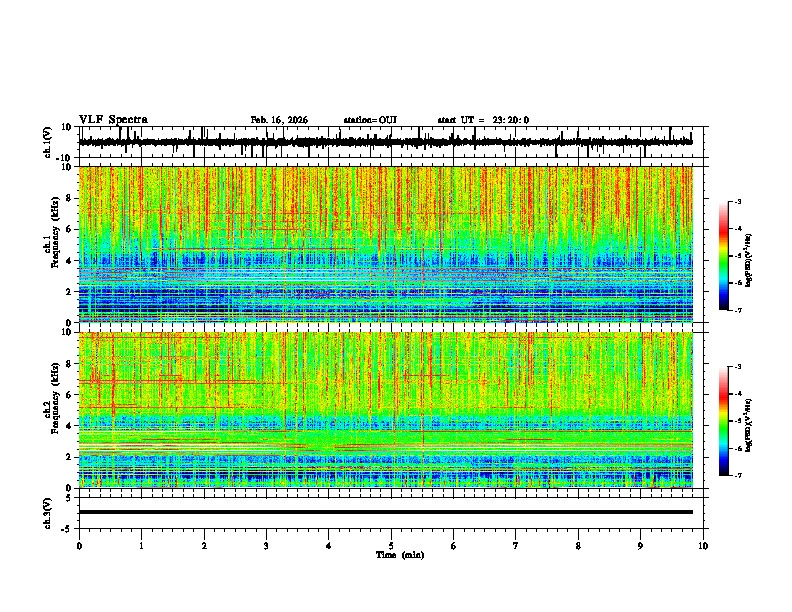Click the "Time (min)" x-axis label
The height and width of the screenshot is (612, 792).
tap(400, 555)
